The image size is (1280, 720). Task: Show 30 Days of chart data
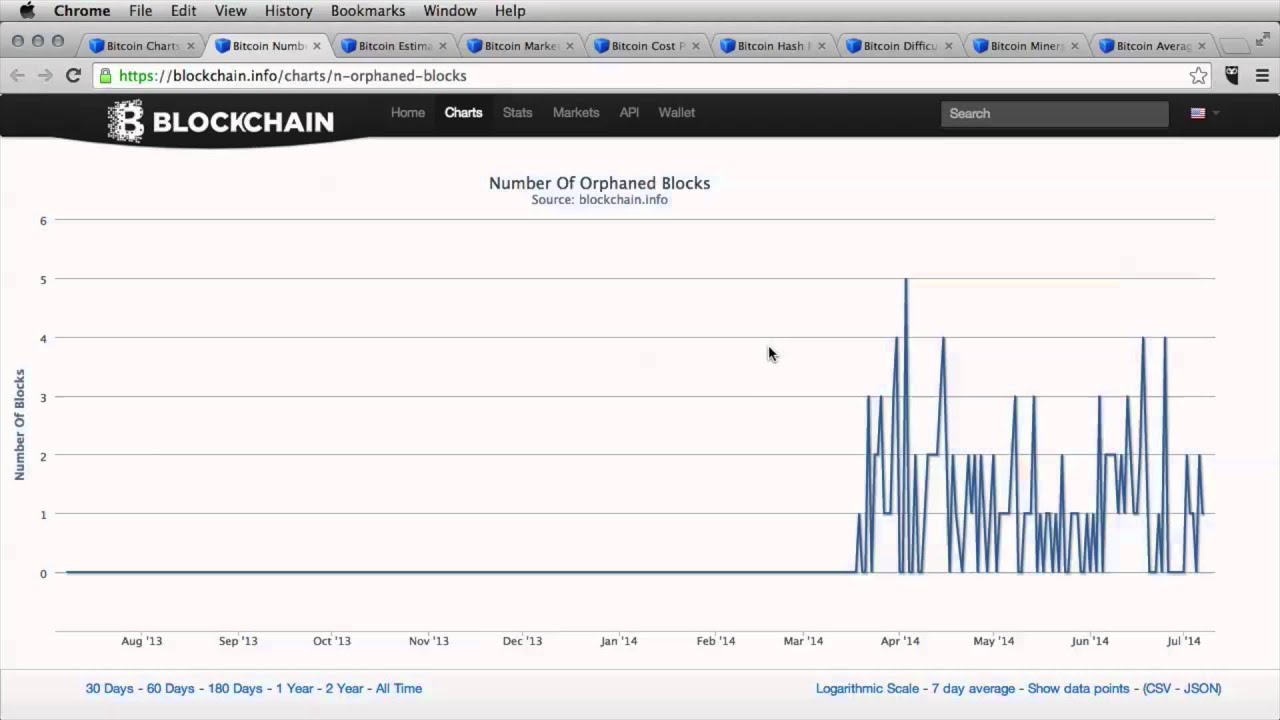(x=111, y=688)
